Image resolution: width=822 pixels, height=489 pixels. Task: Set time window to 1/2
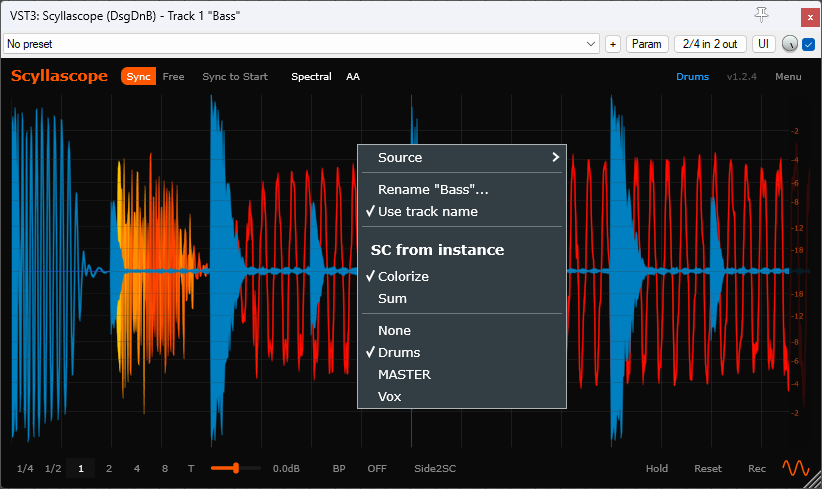(53, 469)
